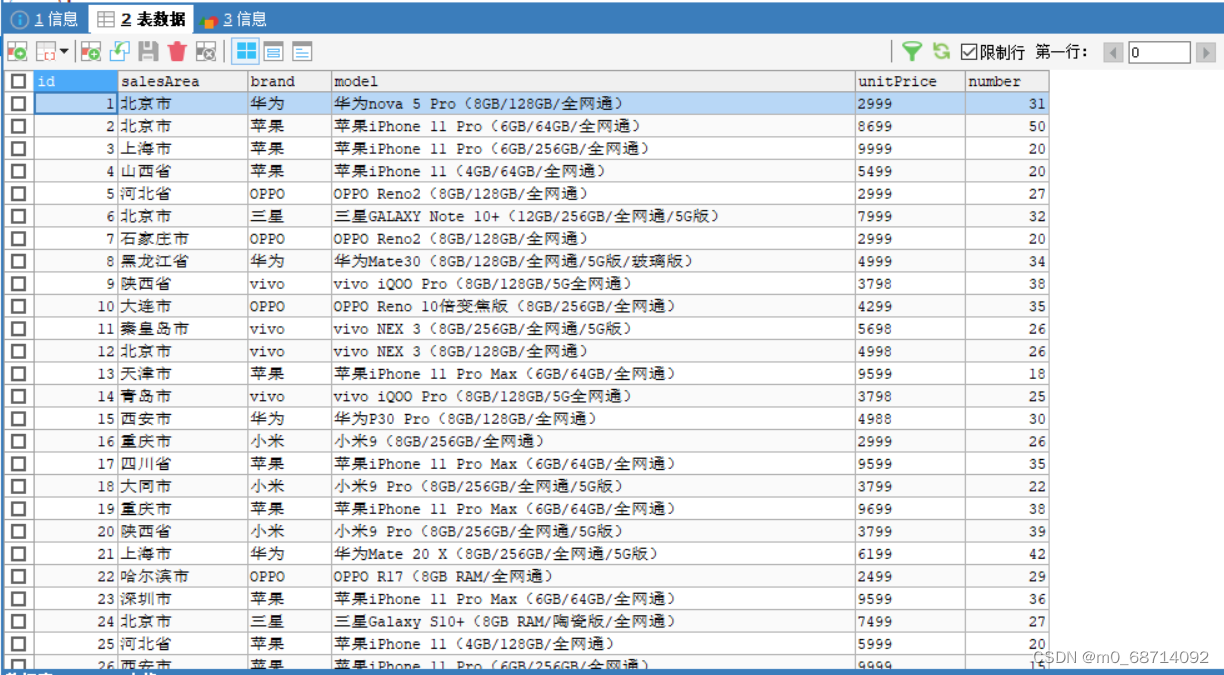The image size is (1224, 675).
Task: Click the number cell showing 42
Action: pos(1007,553)
